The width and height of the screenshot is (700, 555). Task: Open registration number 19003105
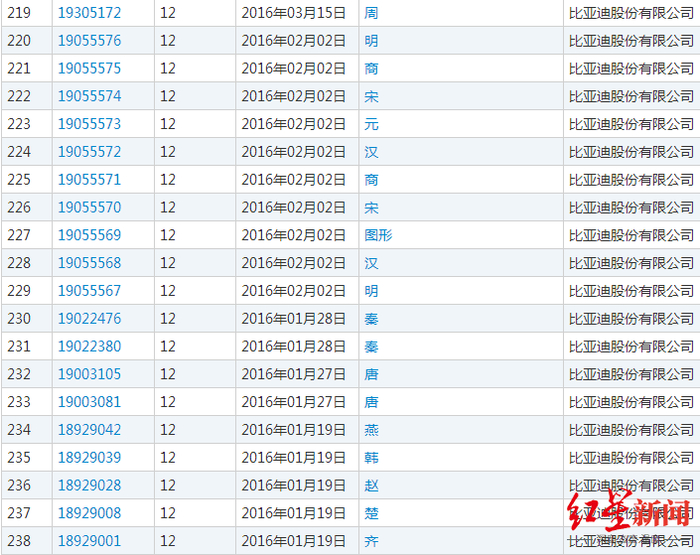(89, 374)
